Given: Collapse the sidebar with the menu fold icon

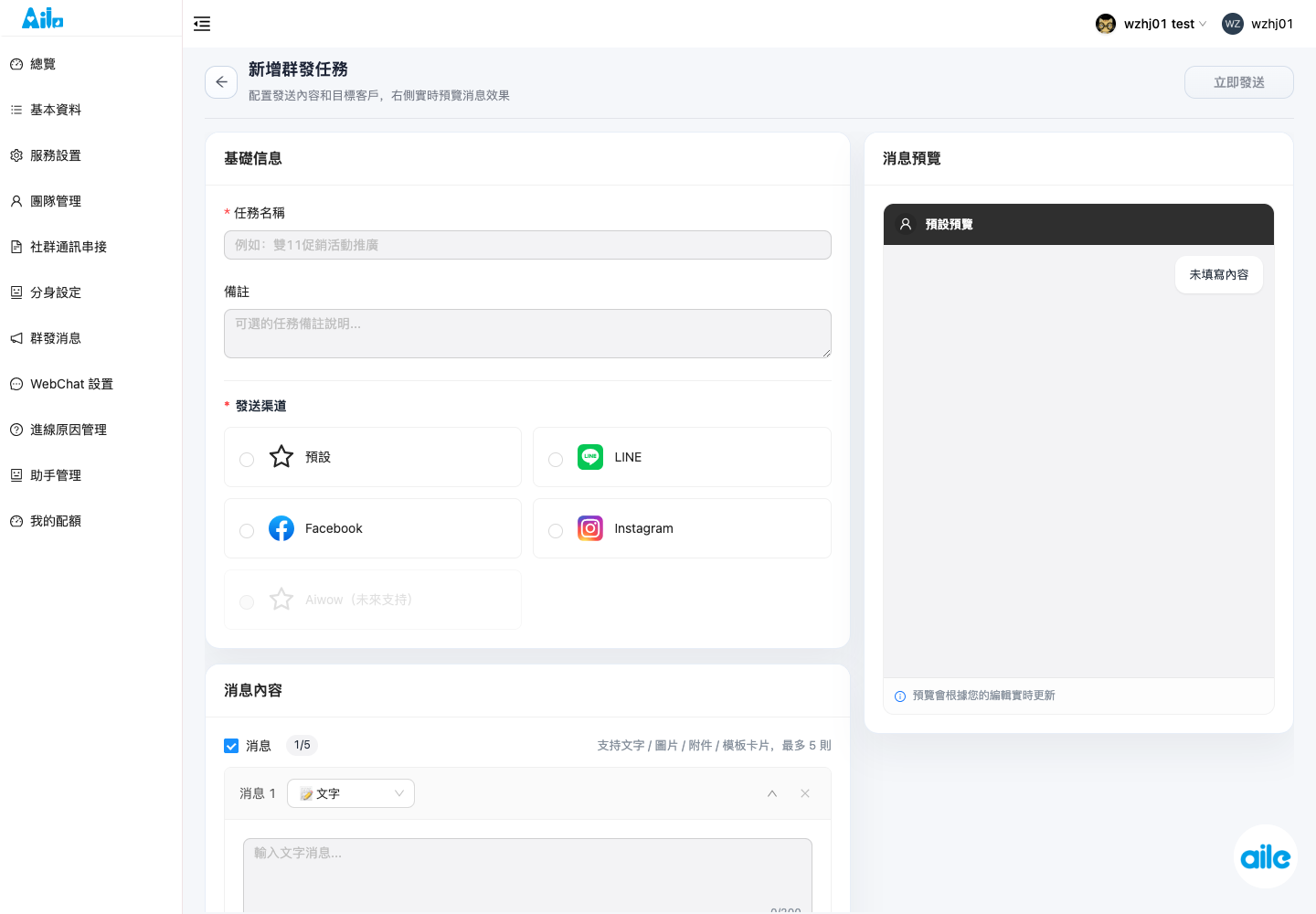Looking at the screenshot, I should 202,24.
